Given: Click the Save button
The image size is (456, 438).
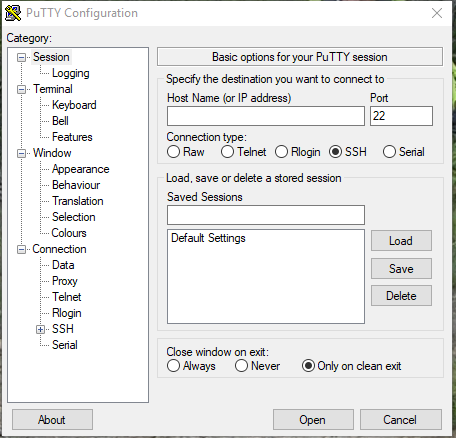Looking at the screenshot, I should coord(401,269).
